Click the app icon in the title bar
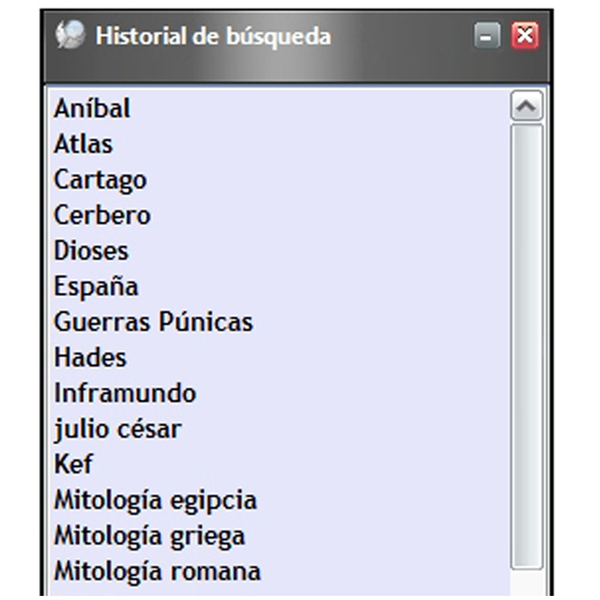The image size is (600, 600). tap(70, 35)
